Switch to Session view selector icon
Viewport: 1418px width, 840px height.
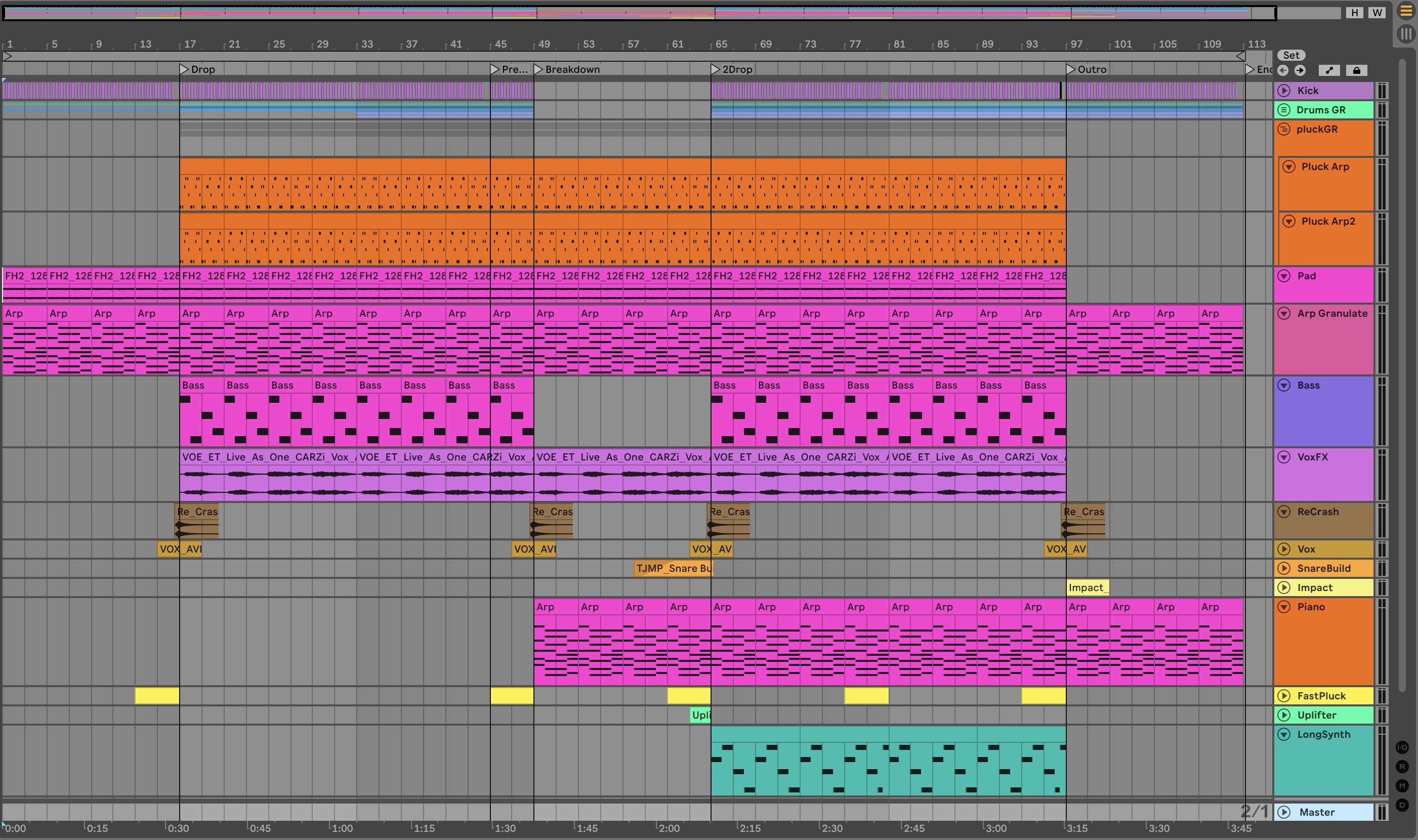(1405, 34)
